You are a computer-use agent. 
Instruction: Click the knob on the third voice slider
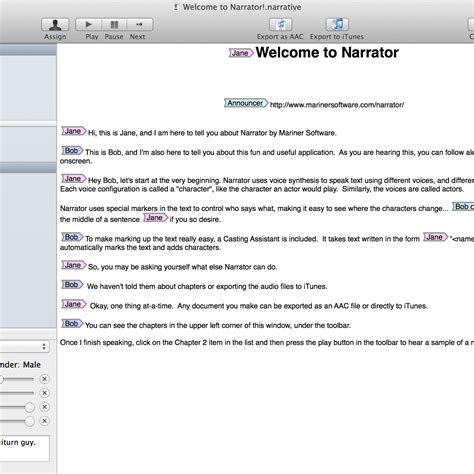(29, 407)
